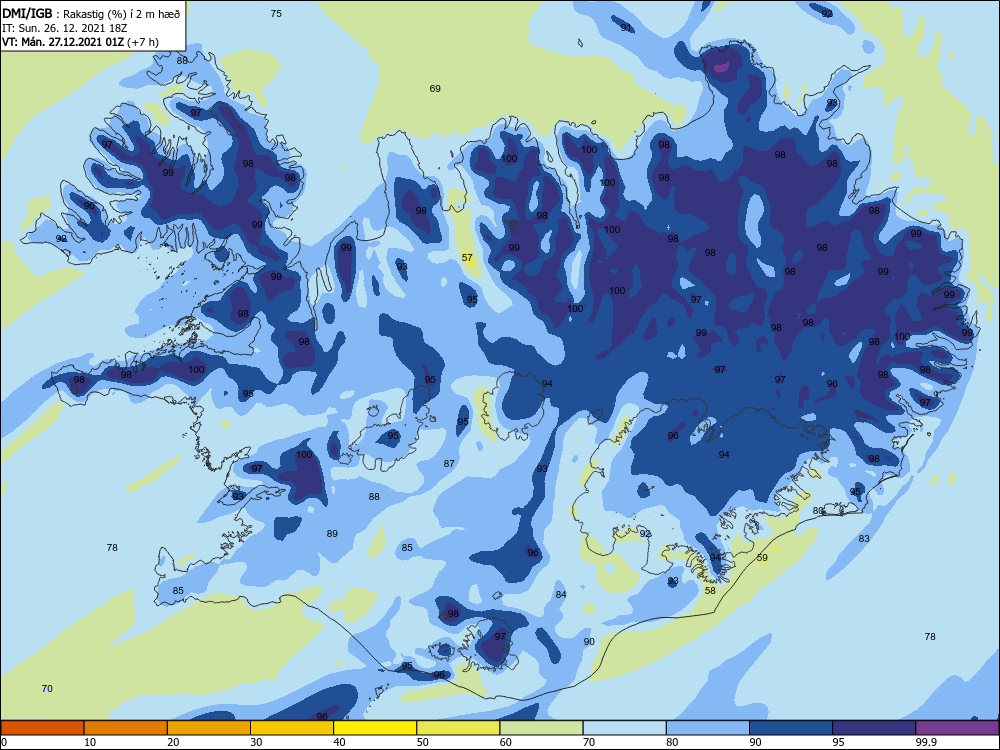The width and height of the screenshot is (1000, 750).
Task: Click the map humidity value '75'
Action: [276, 13]
